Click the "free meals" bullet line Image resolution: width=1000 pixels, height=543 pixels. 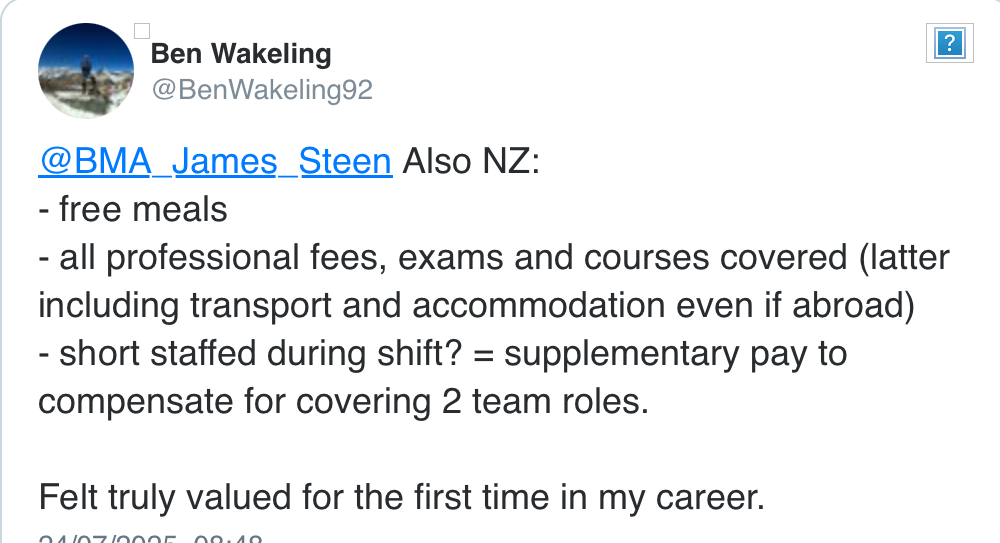click(133, 209)
